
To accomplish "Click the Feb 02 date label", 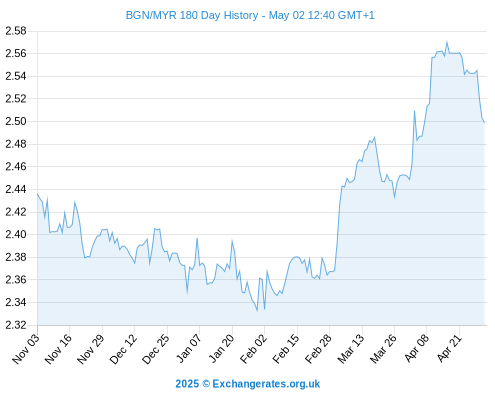I will [253, 349].
